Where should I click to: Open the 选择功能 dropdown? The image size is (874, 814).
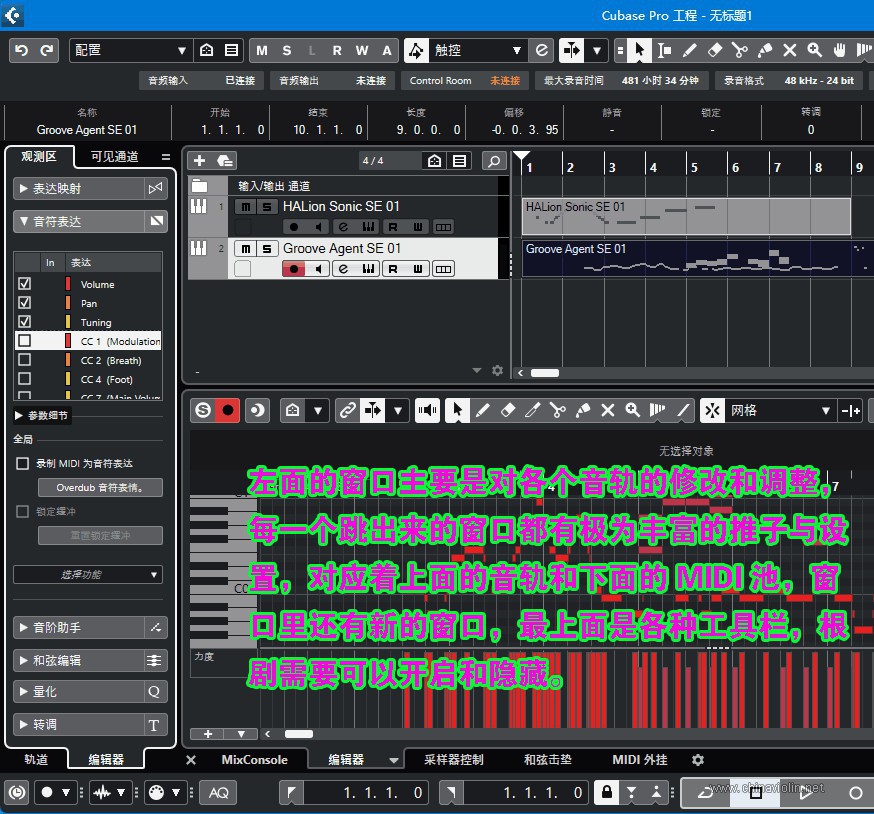tap(88, 574)
